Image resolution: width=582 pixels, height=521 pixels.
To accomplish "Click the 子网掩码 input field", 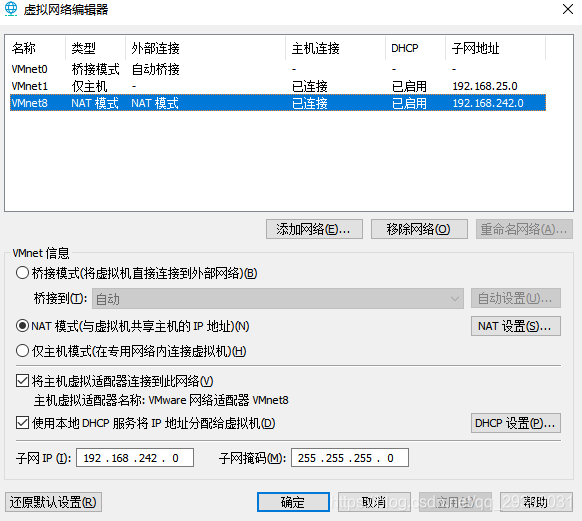I will point(350,458).
